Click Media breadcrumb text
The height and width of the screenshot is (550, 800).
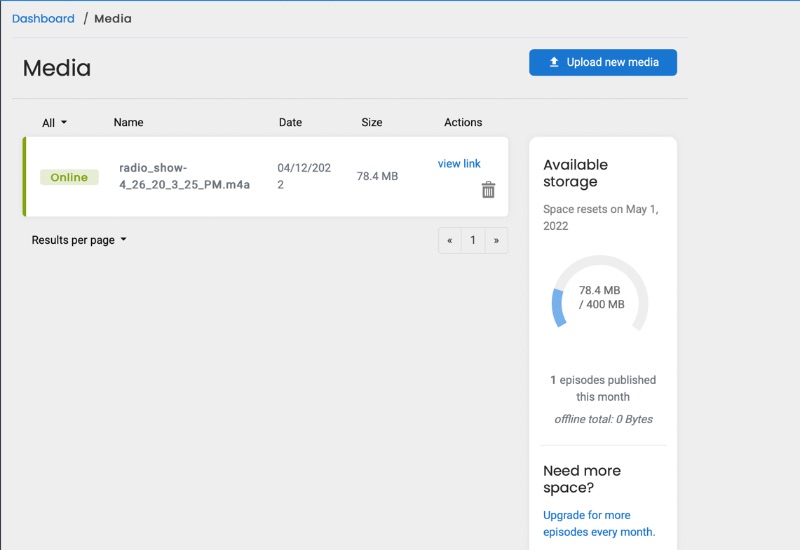coord(113,19)
